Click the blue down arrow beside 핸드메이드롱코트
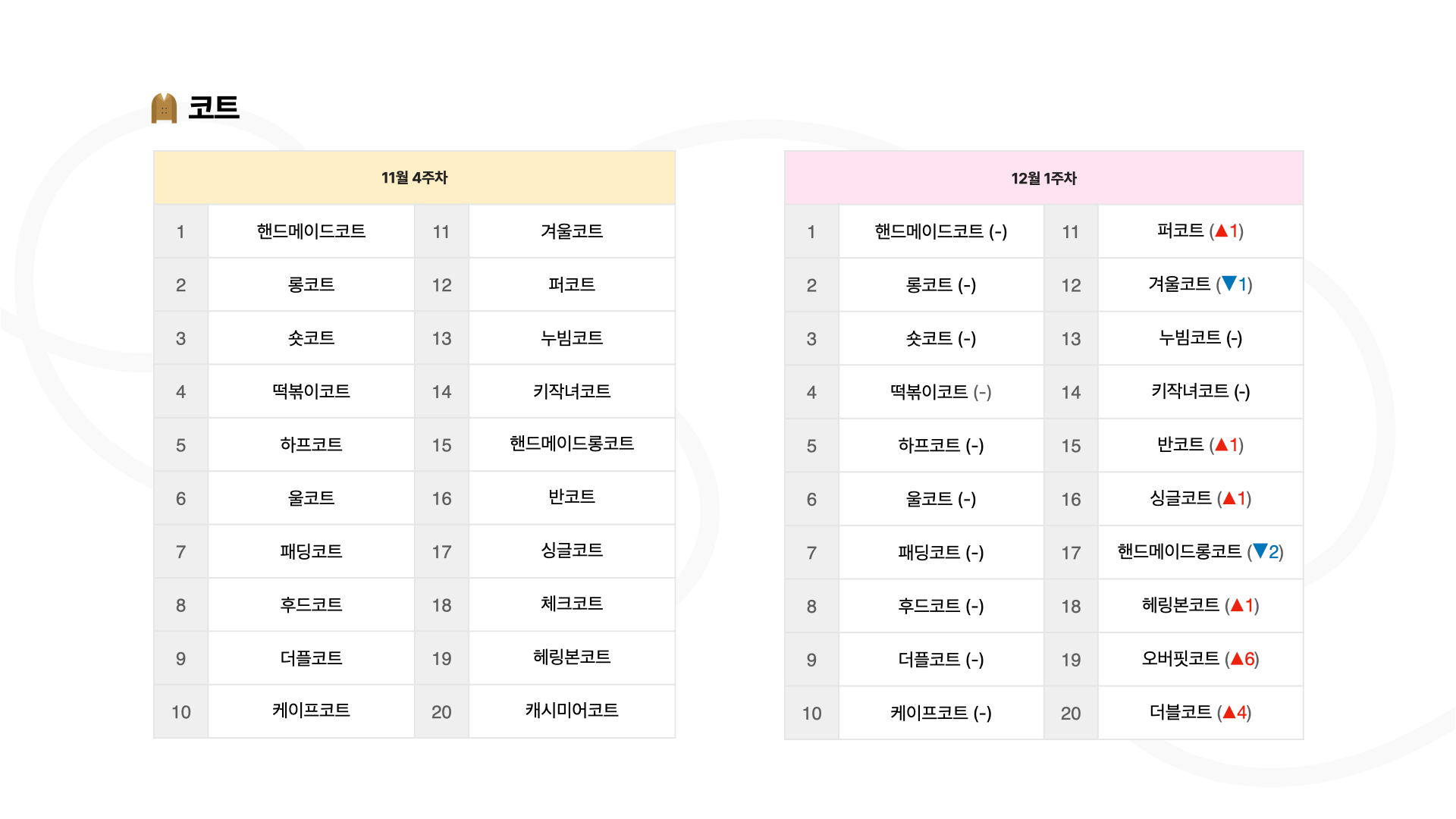1456x819 pixels. (1260, 551)
